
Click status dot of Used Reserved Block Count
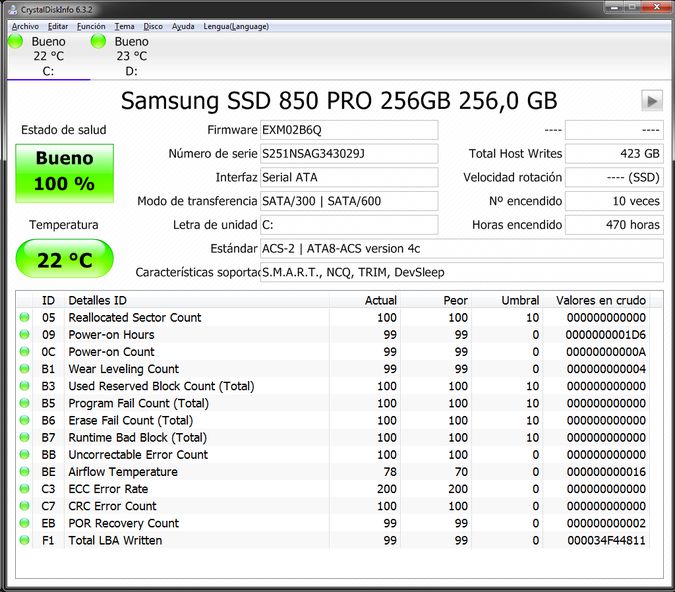[x=25, y=386]
